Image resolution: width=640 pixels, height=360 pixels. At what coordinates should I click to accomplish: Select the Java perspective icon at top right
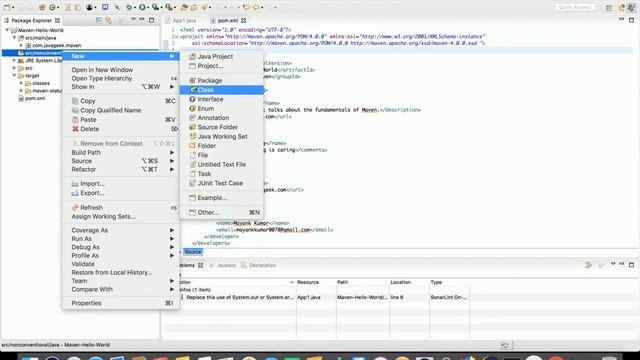click(631, 7)
